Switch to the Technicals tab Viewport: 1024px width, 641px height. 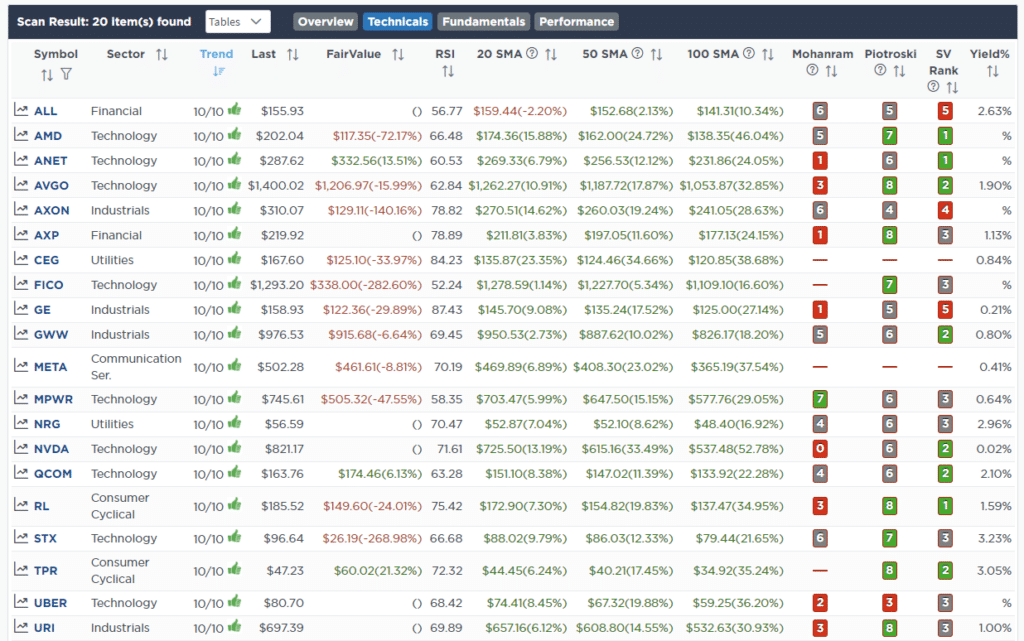click(x=397, y=22)
